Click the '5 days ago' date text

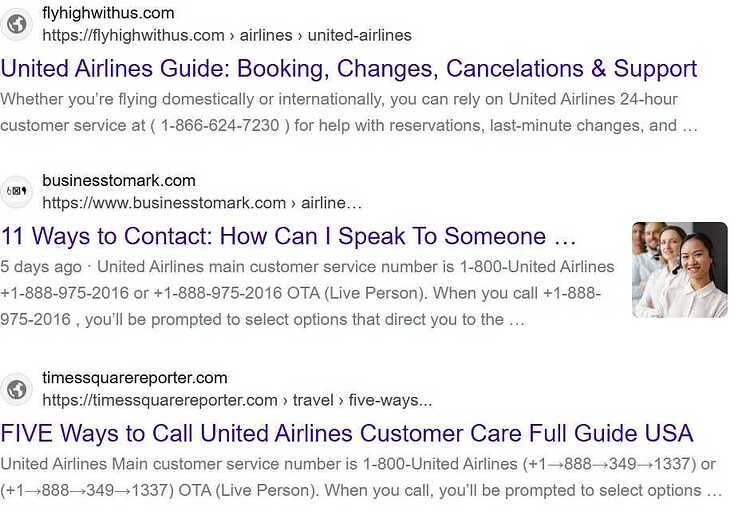click(41, 267)
